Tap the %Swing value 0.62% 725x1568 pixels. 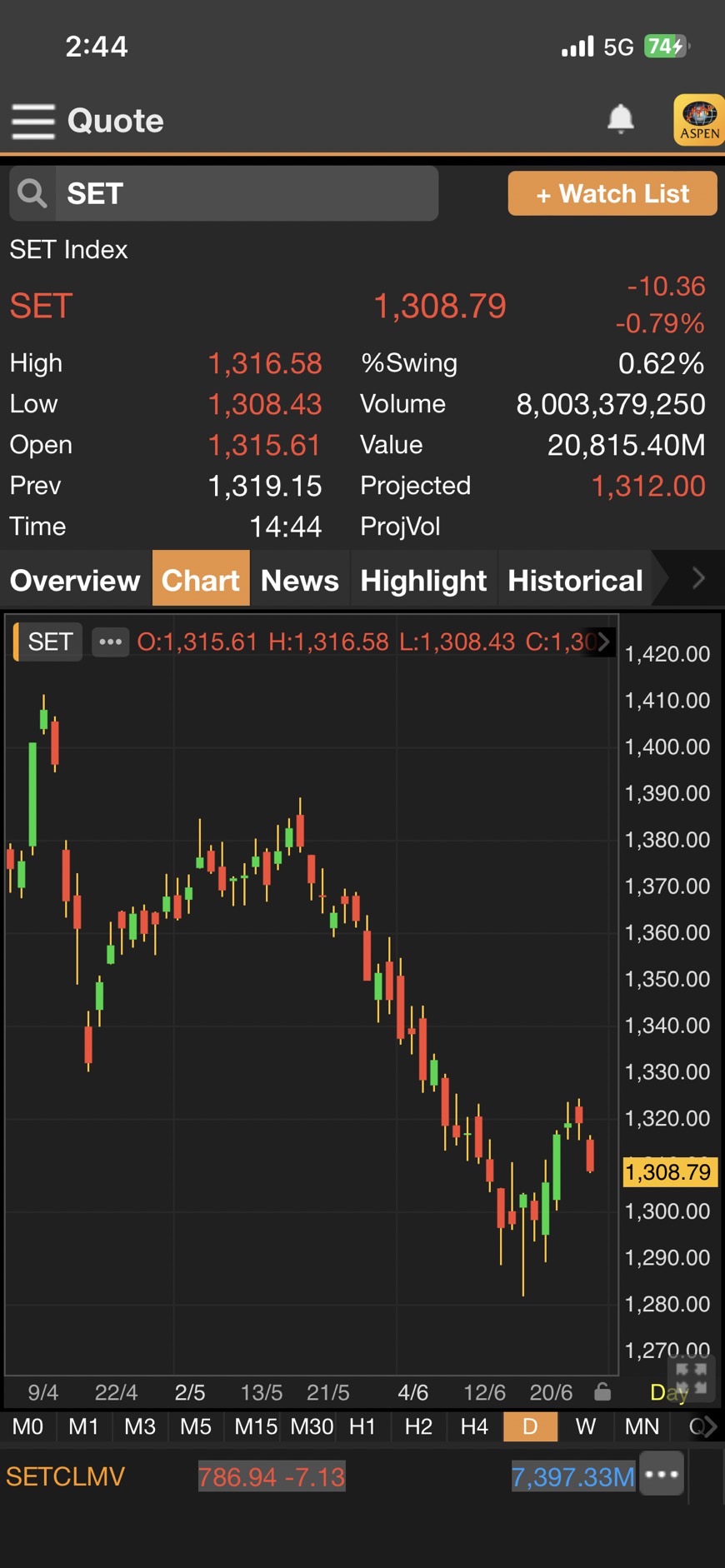(662, 363)
